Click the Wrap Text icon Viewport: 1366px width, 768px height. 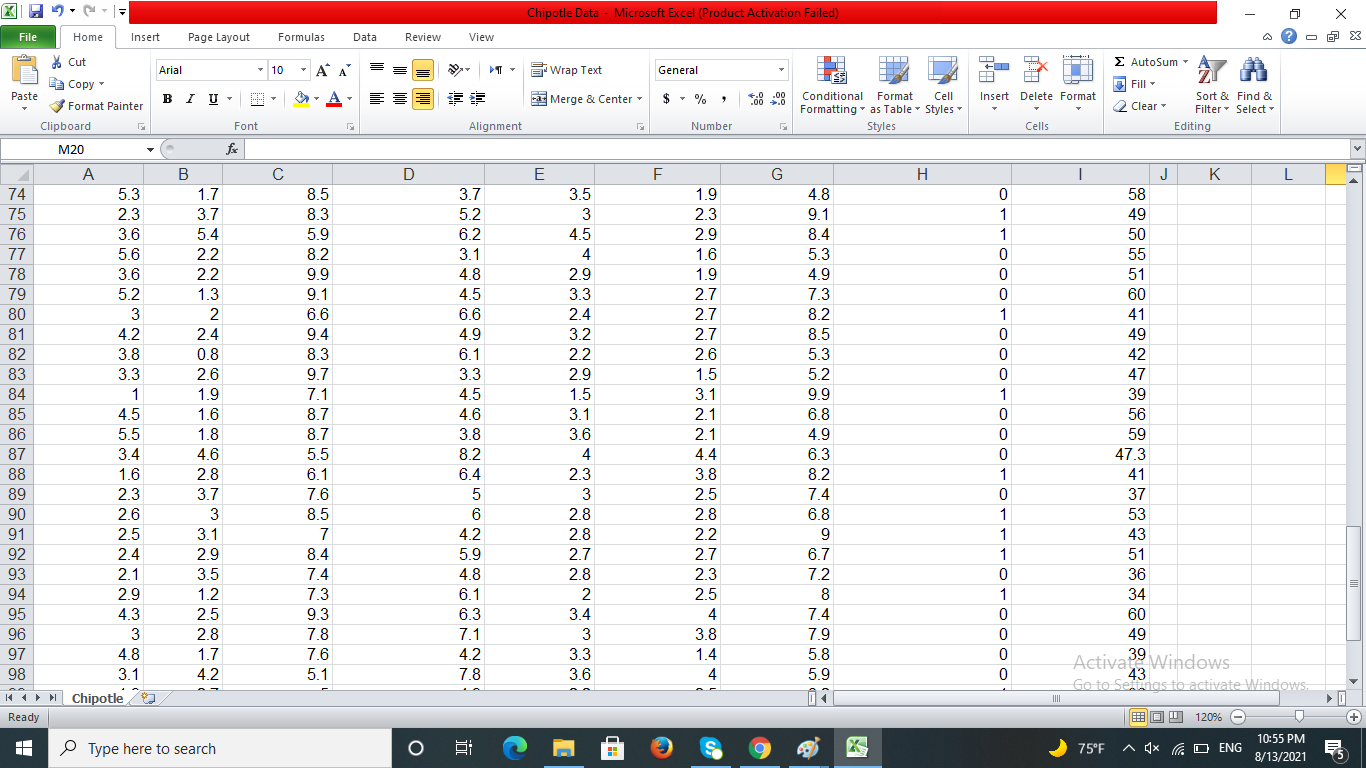[570, 69]
